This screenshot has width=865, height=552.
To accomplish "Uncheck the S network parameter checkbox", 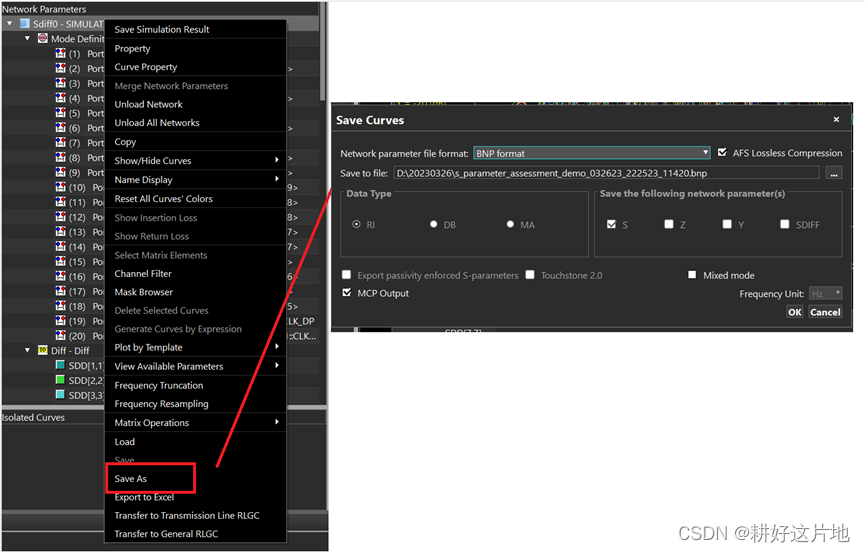I will click(611, 224).
